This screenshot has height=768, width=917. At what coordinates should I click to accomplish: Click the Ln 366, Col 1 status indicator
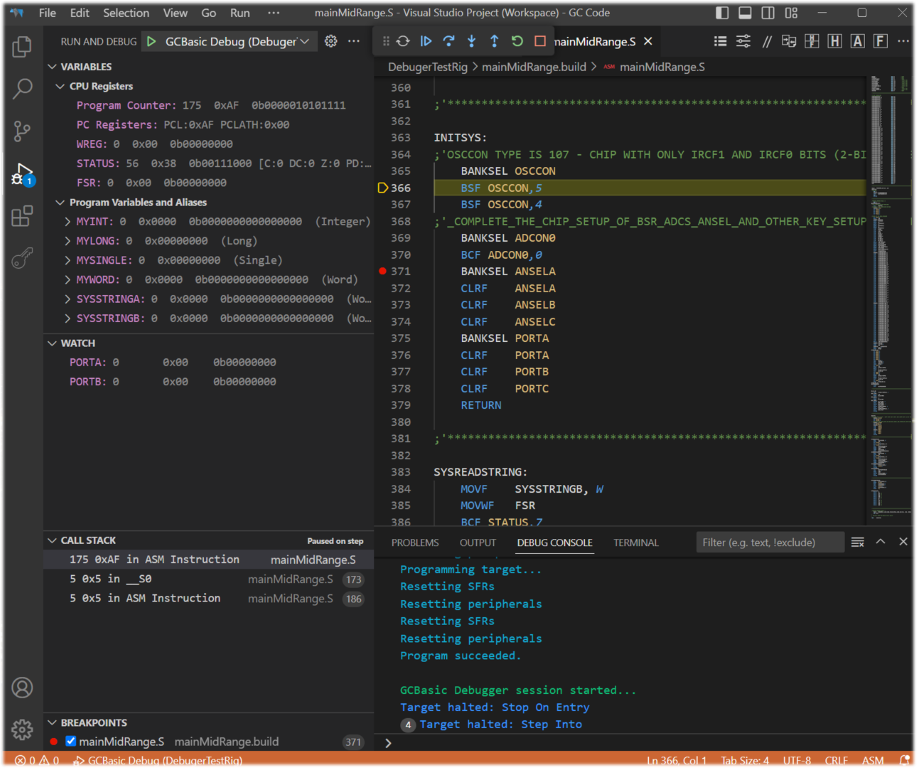676,761
